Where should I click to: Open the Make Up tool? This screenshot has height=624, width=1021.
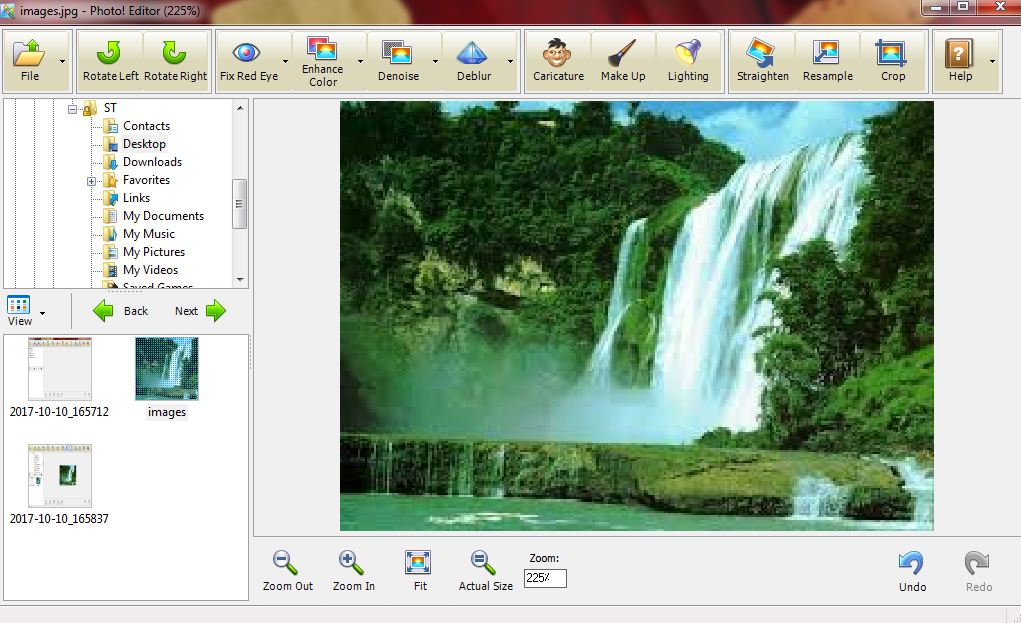[x=623, y=61]
